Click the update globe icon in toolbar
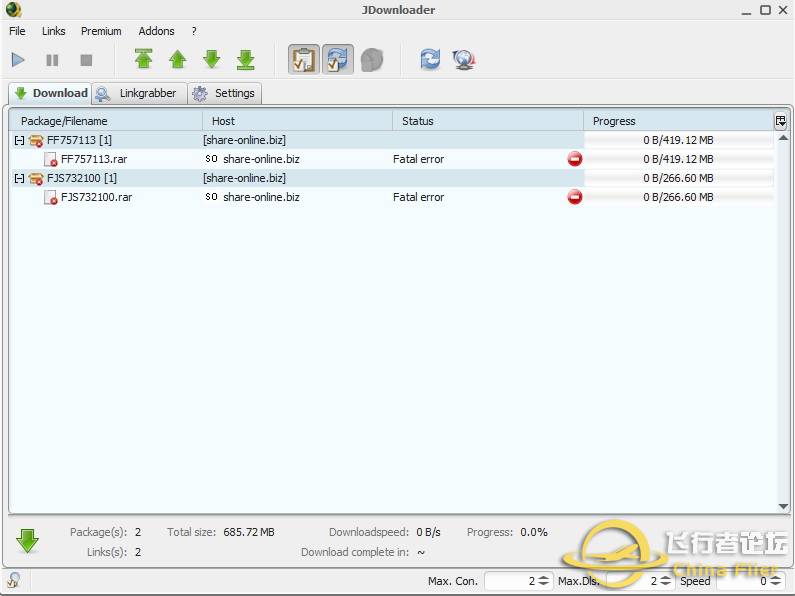The image size is (795, 596). pyautogui.click(x=464, y=59)
